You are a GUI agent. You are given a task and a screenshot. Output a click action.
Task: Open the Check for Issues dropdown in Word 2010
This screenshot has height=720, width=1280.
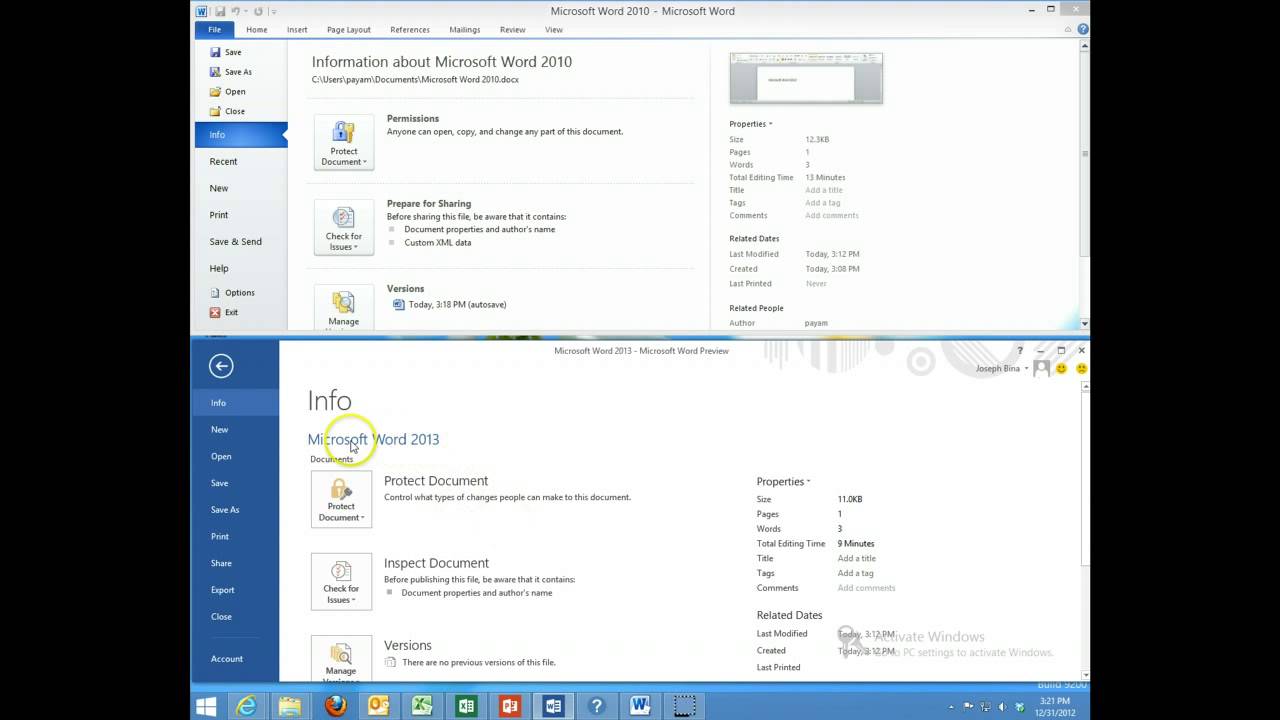click(344, 227)
